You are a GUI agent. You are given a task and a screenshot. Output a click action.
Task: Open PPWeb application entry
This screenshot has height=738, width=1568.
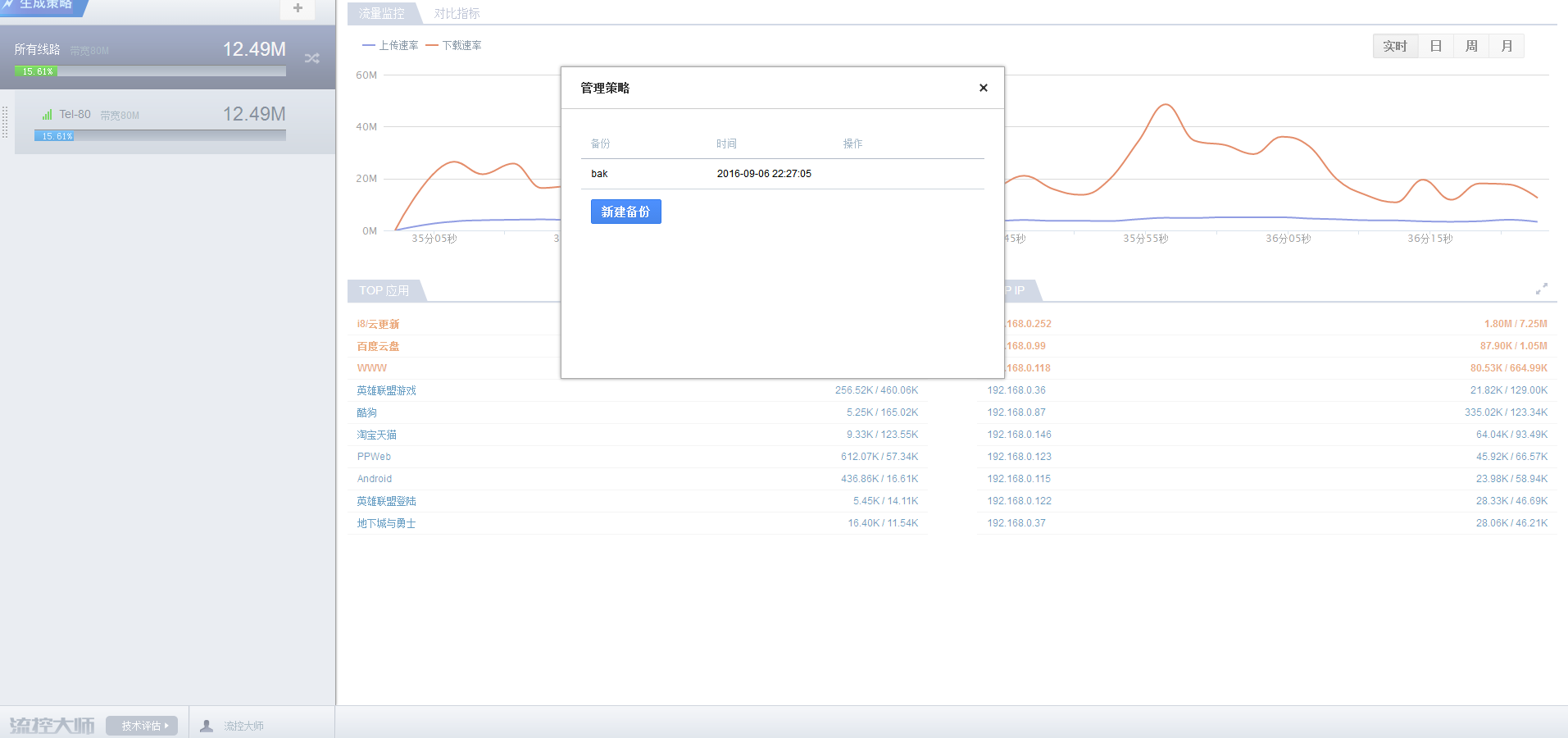(x=374, y=457)
